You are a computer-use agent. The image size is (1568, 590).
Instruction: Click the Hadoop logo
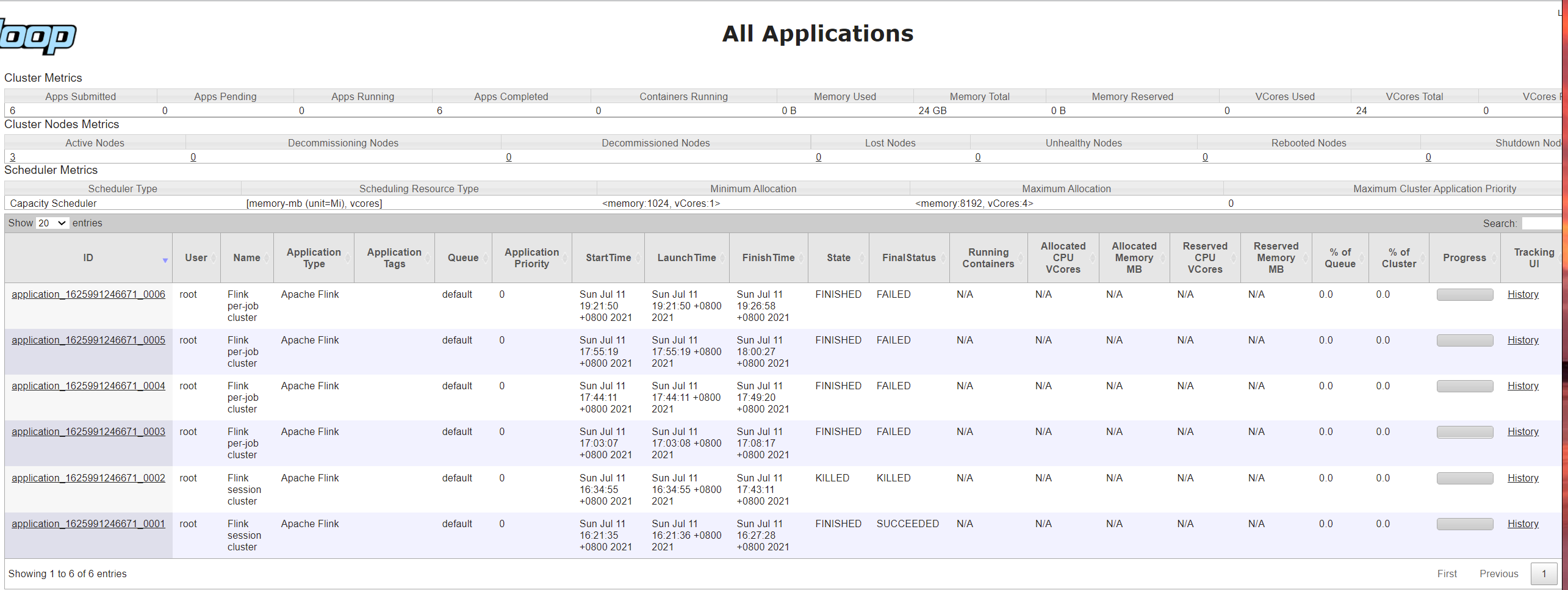click(x=38, y=35)
